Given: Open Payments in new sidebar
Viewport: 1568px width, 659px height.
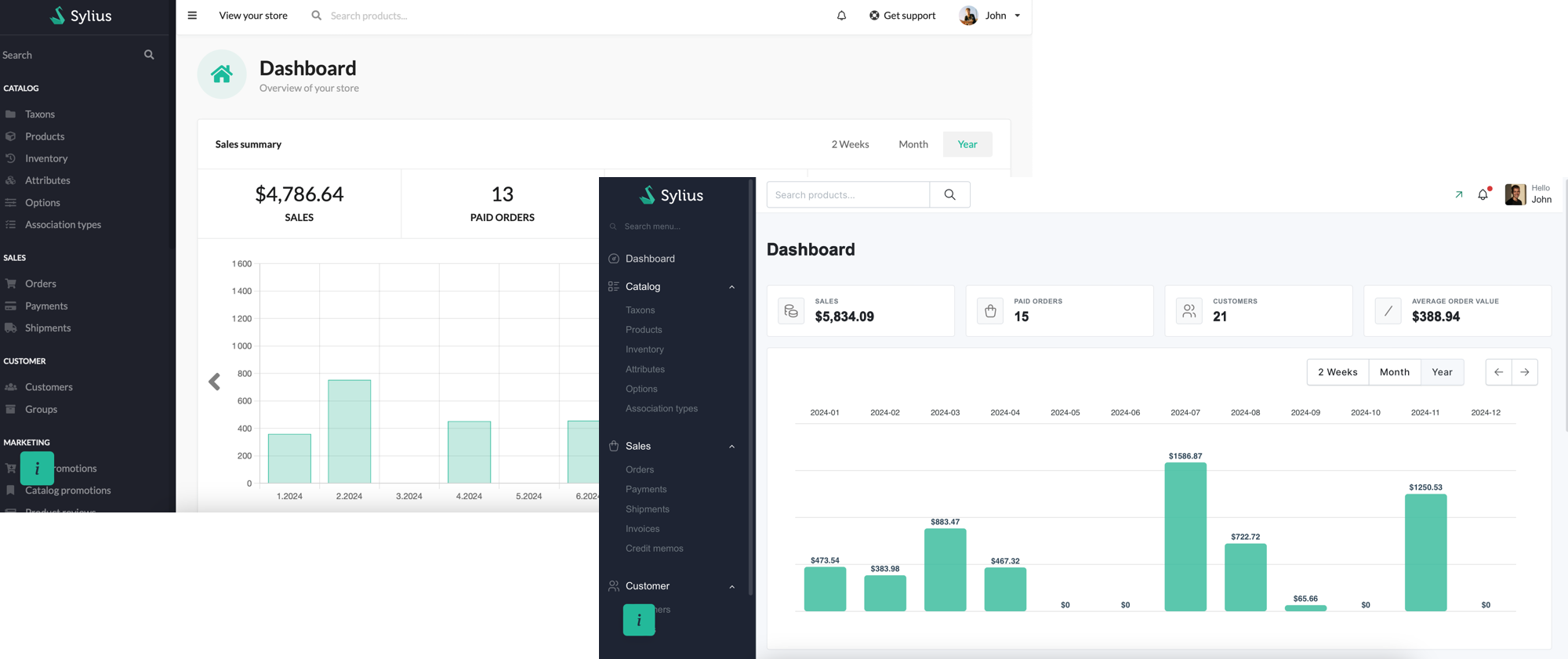Looking at the screenshot, I should click(646, 489).
